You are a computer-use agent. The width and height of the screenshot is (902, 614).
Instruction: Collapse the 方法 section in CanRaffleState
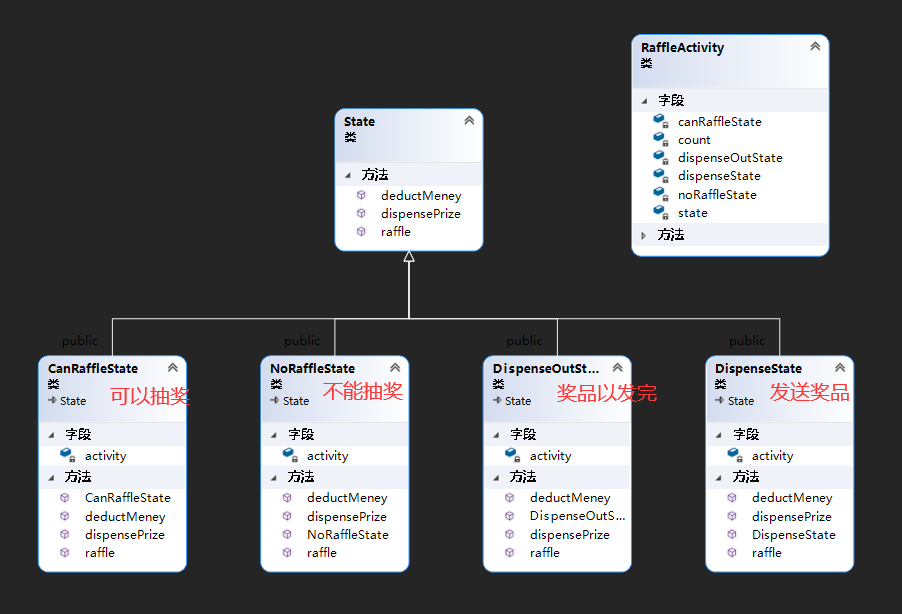click(52, 476)
